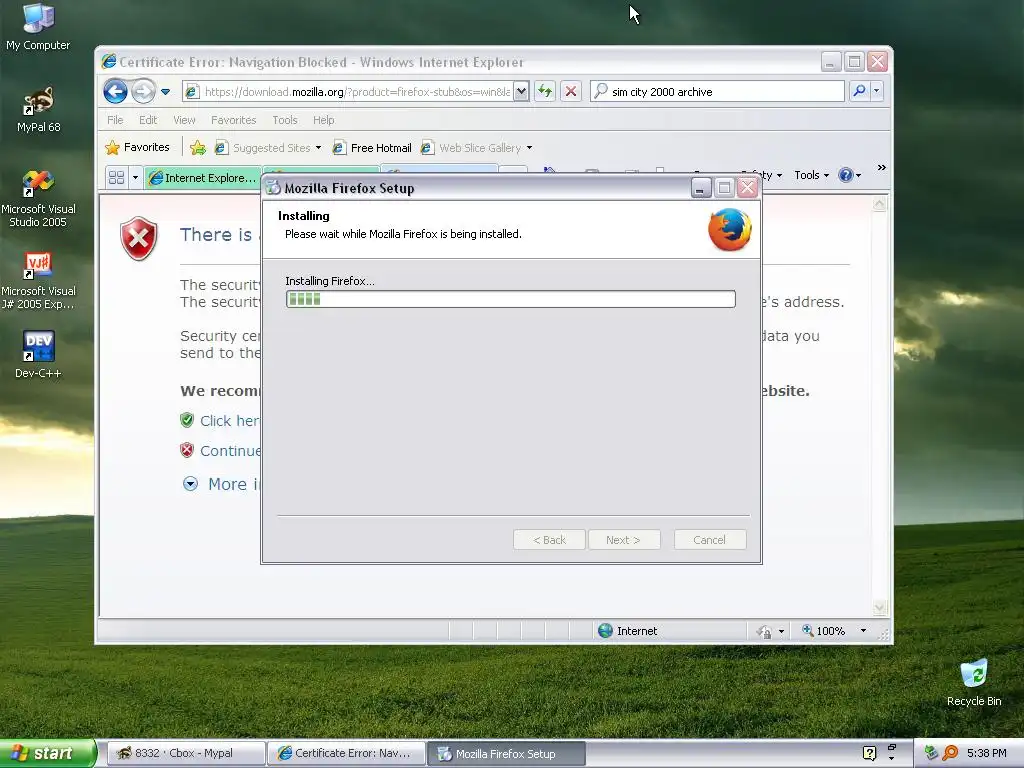The height and width of the screenshot is (768, 1024).
Task: Select Microsoft Visual J# 2005 Express icon
Action: (38, 281)
